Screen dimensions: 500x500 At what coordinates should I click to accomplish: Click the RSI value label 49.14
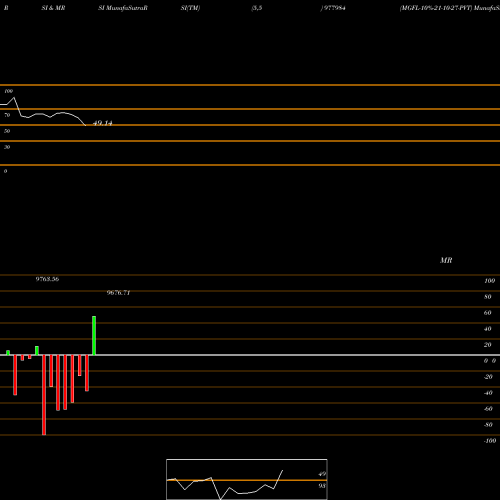click(x=103, y=123)
